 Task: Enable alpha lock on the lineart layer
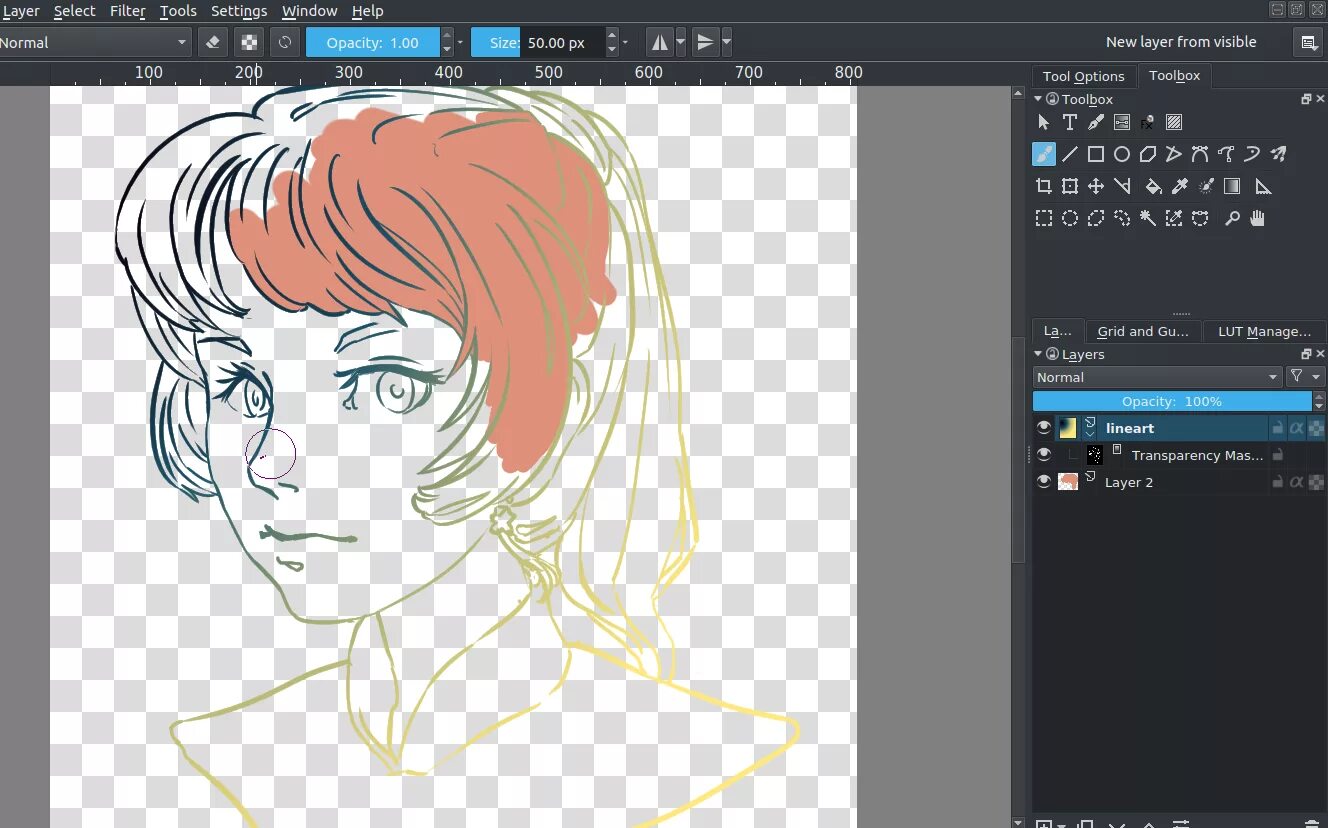click(1297, 428)
